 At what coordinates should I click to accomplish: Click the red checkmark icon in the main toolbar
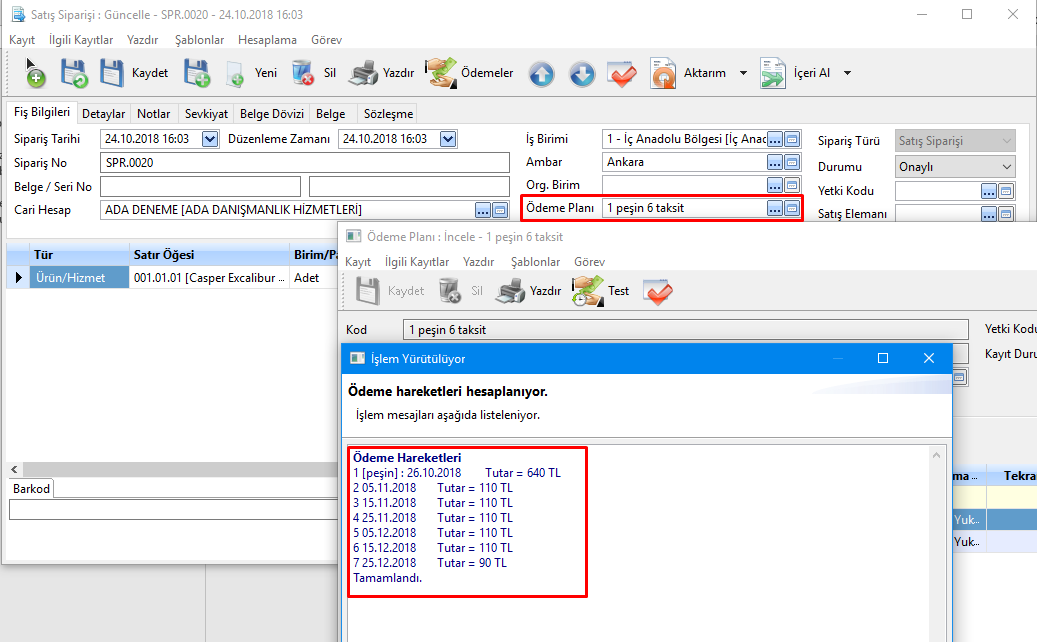point(622,74)
